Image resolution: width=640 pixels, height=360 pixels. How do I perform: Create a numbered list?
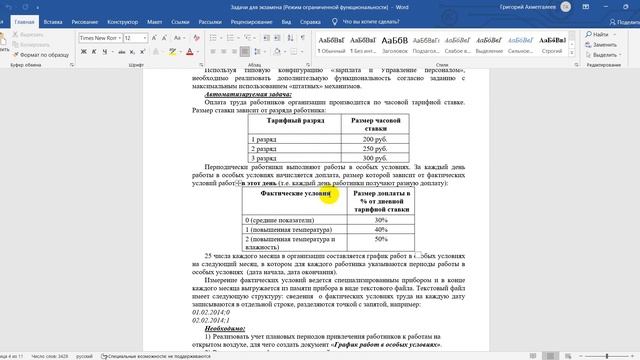click(231, 38)
